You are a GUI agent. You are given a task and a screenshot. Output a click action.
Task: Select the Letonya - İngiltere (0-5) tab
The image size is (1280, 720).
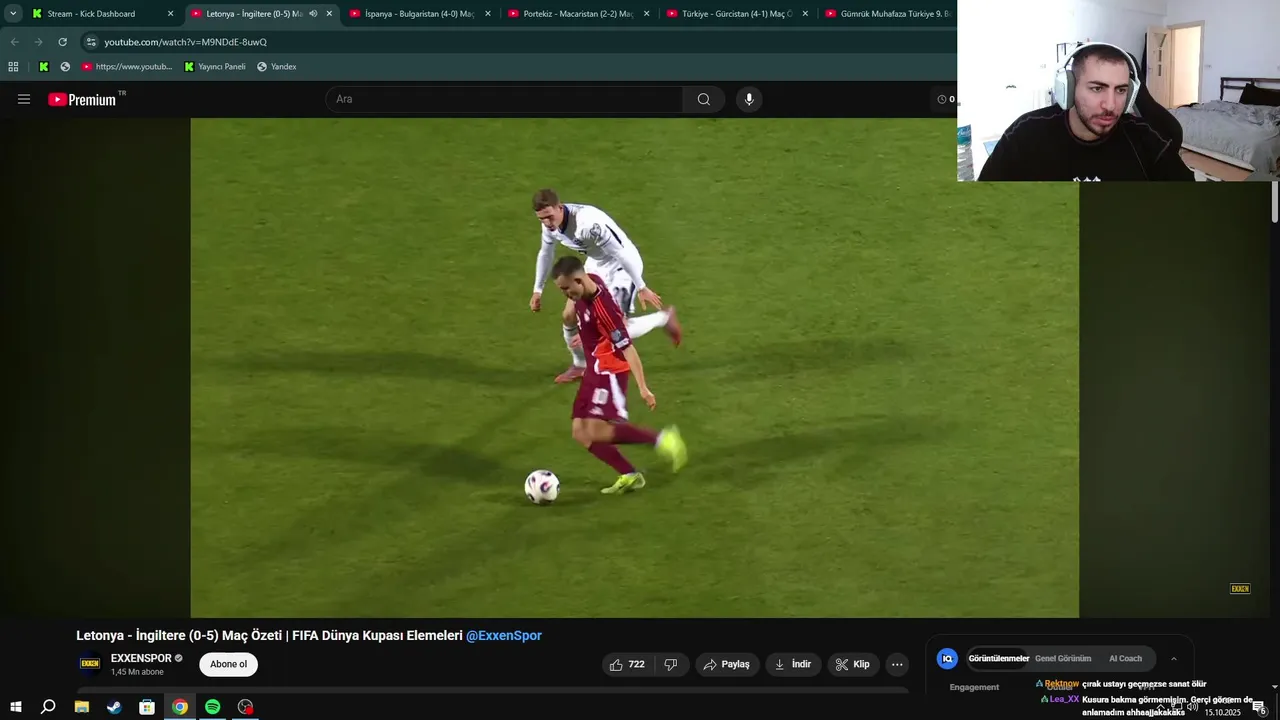[x=262, y=14]
